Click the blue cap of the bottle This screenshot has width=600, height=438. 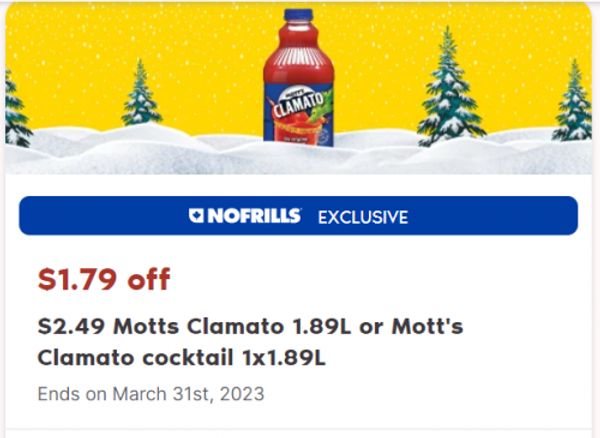298,15
